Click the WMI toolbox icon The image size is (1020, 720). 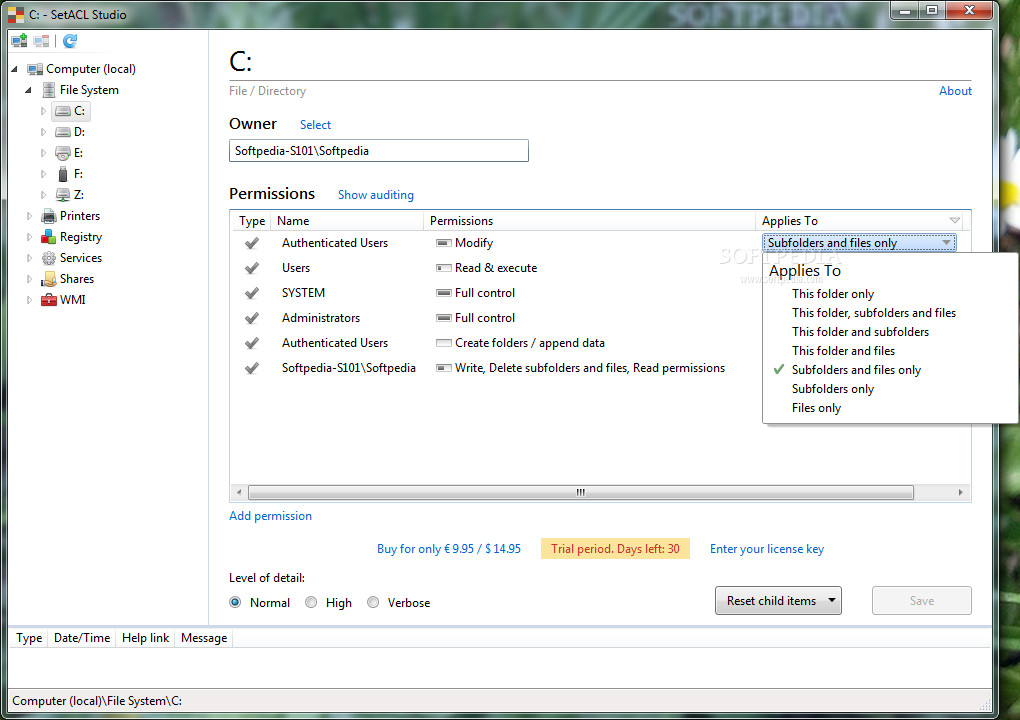point(49,300)
